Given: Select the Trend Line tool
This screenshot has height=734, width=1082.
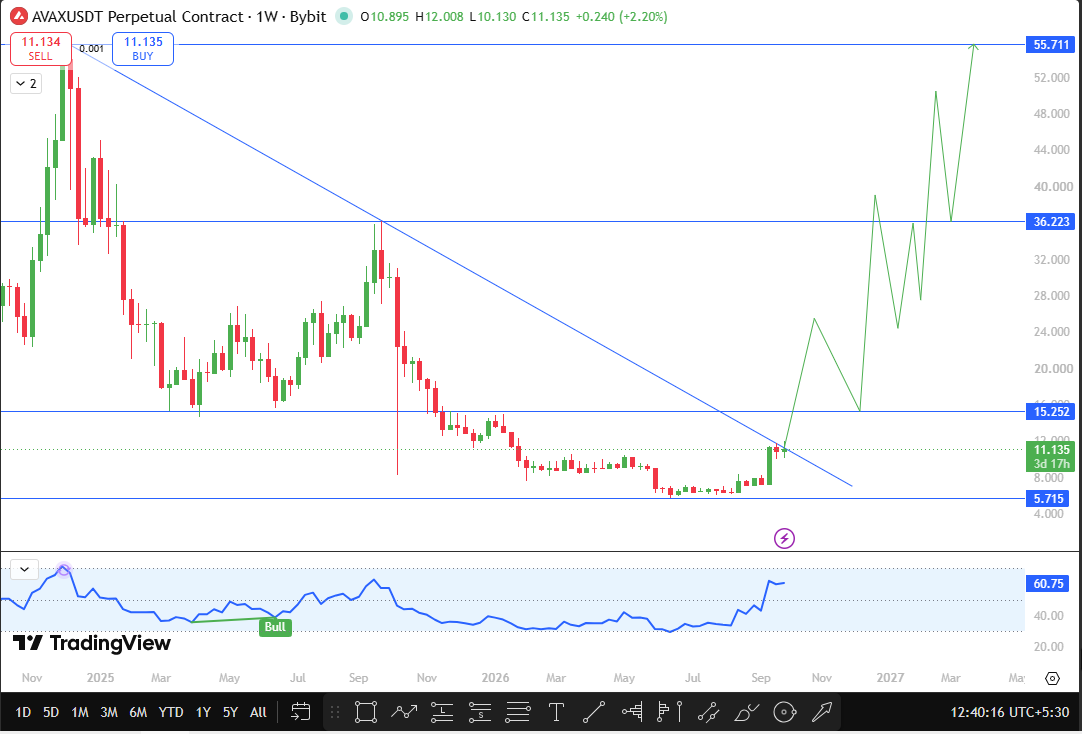Looking at the screenshot, I should tap(593, 712).
